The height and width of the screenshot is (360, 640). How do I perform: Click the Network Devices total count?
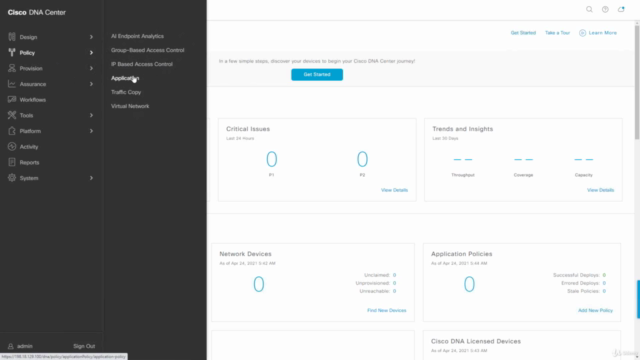pos(259,284)
